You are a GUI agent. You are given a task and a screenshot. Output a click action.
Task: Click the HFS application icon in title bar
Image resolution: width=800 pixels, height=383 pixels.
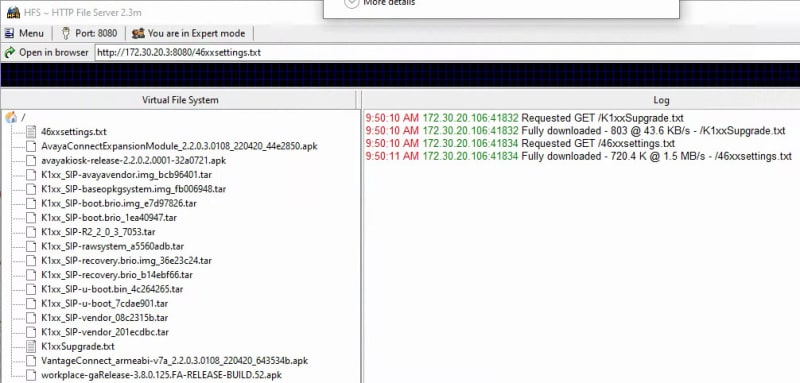[13, 12]
